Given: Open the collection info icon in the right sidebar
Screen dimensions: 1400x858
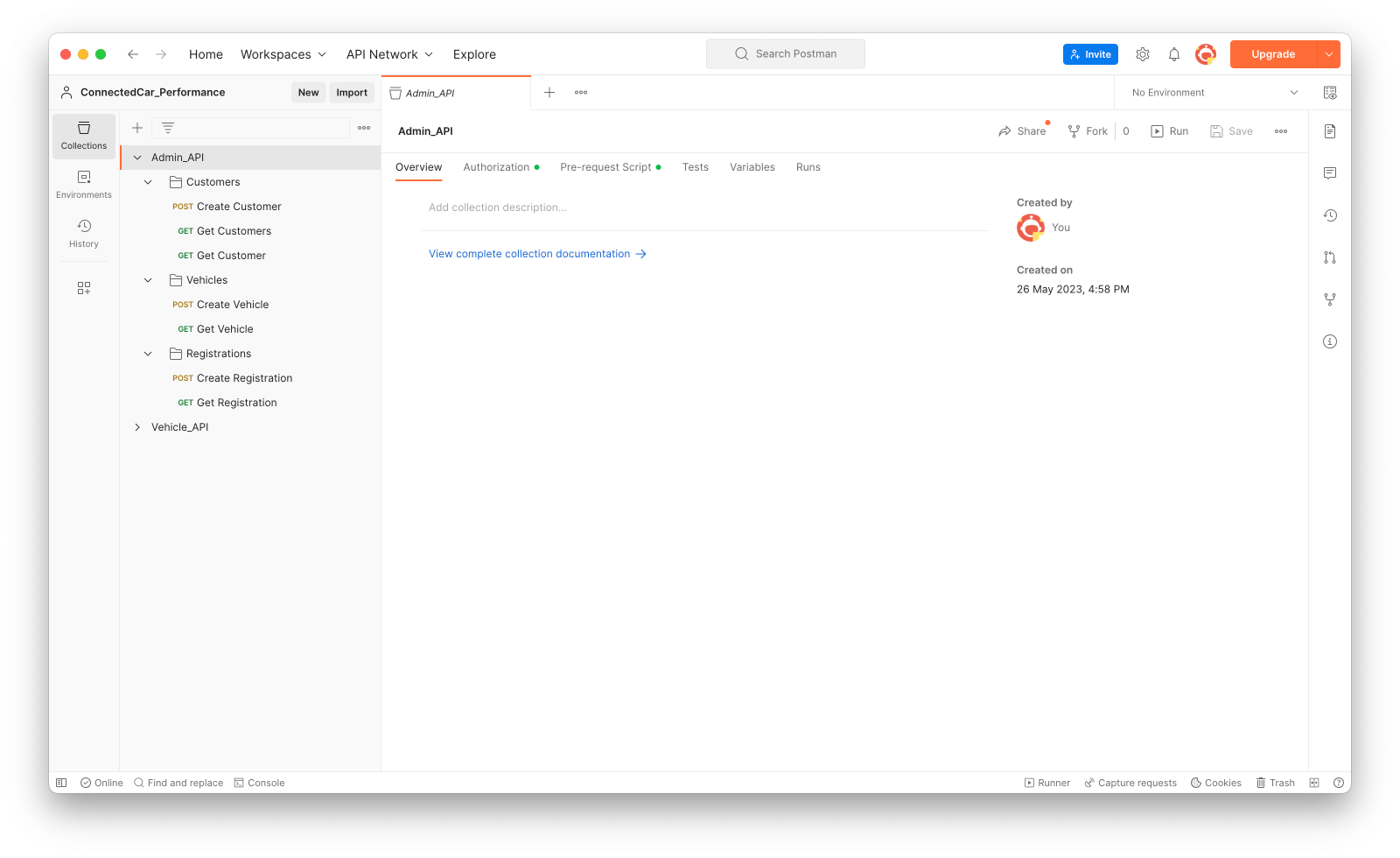Looking at the screenshot, I should click(1330, 341).
